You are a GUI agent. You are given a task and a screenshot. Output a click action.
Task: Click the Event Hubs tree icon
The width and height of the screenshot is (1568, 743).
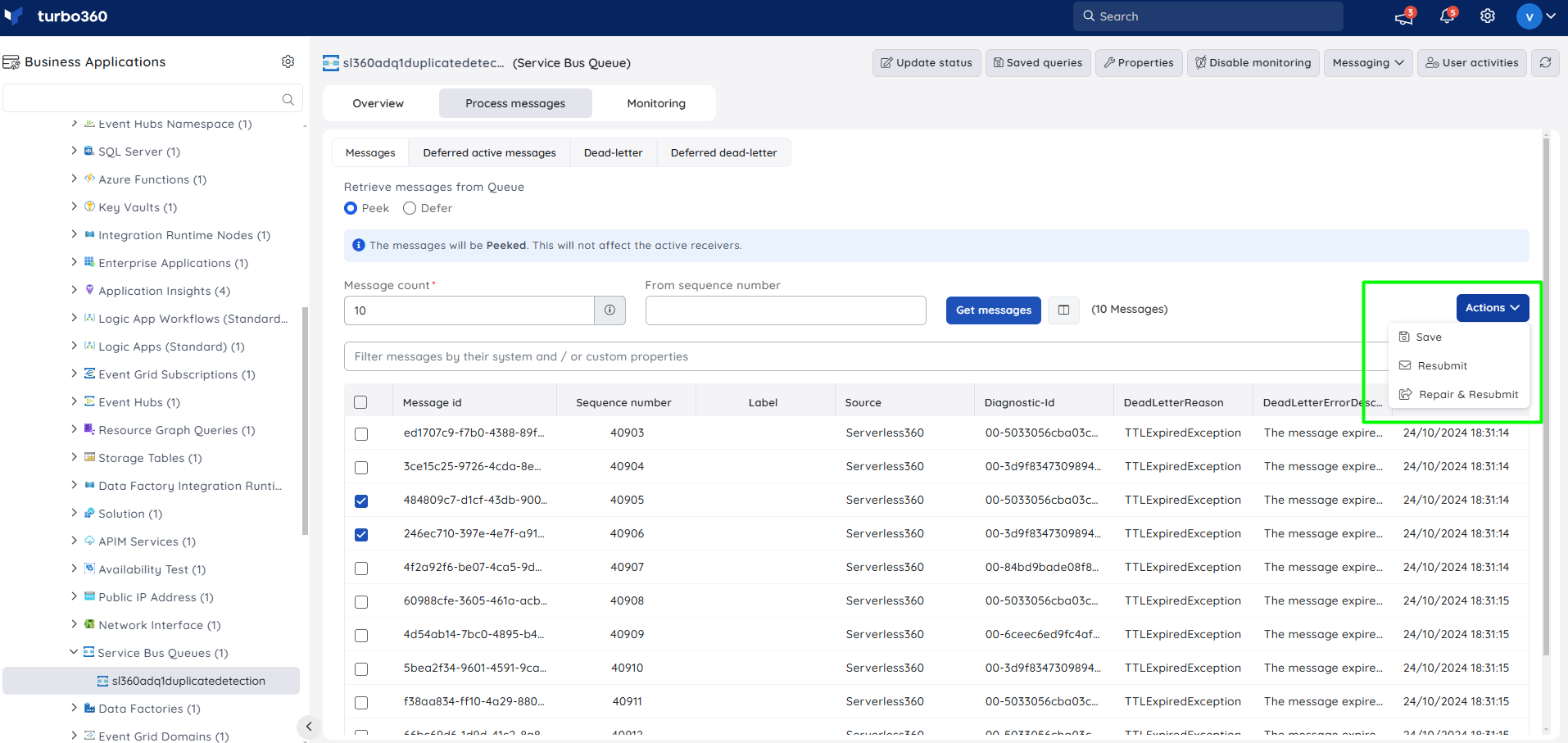(89, 401)
